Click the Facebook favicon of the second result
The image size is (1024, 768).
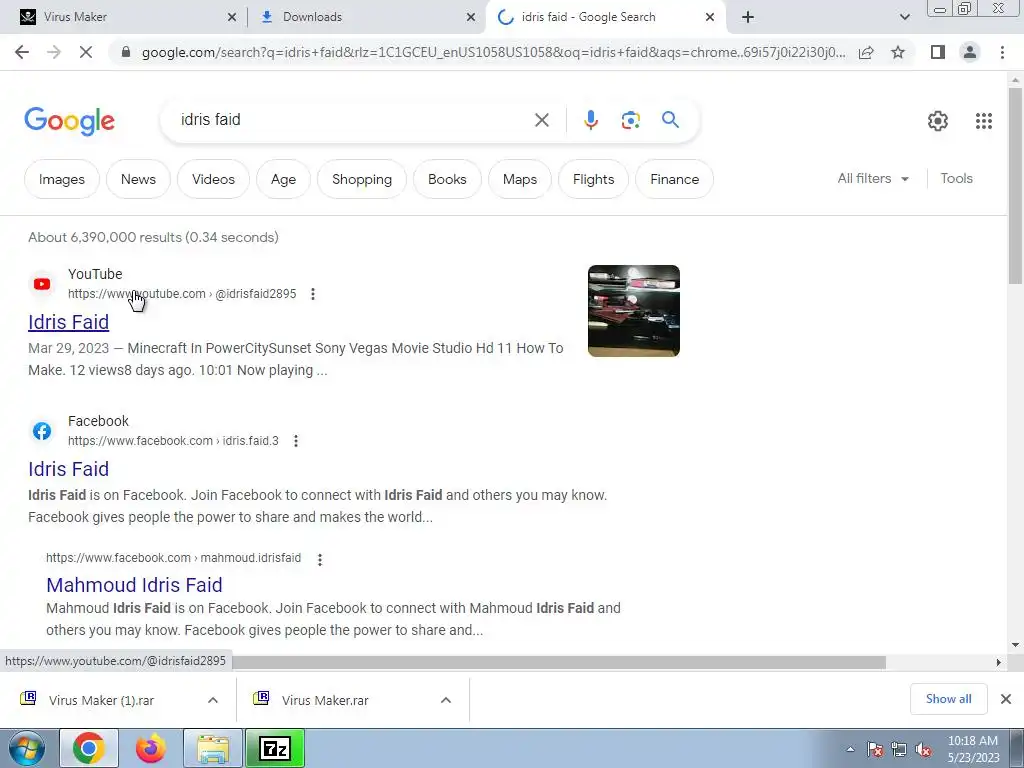tap(42, 431)
